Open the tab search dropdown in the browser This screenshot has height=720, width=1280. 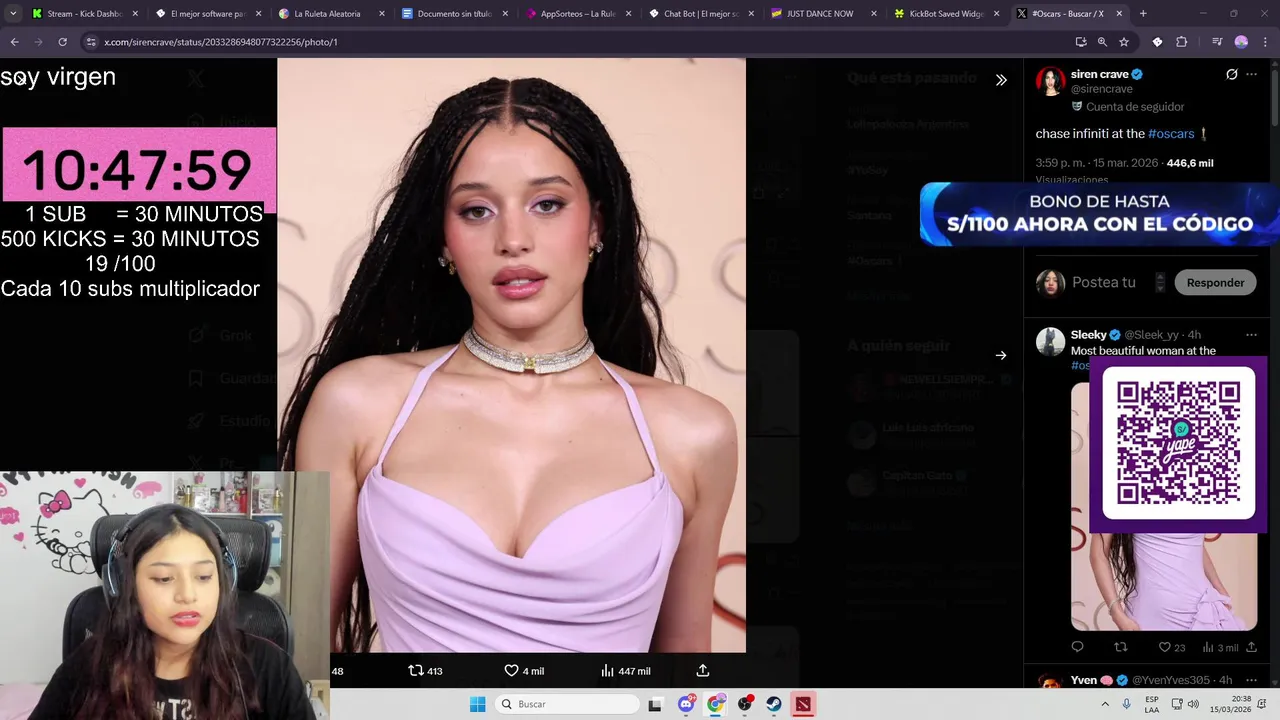click(13, 14)
